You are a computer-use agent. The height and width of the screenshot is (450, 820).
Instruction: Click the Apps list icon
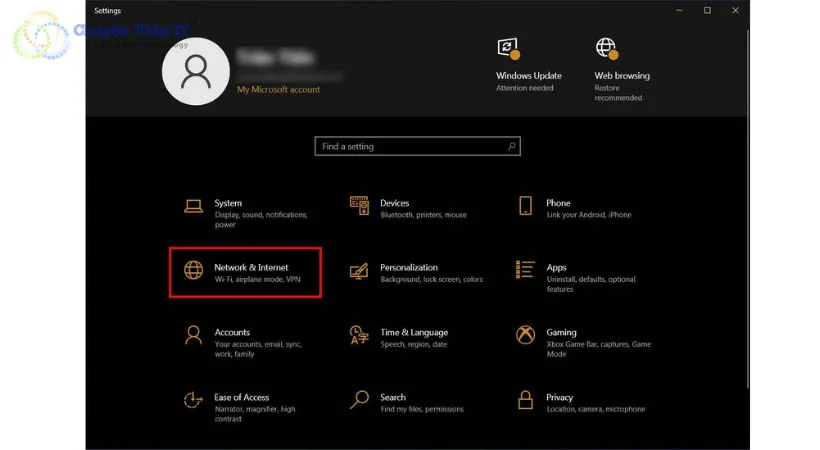pos(525,270)
